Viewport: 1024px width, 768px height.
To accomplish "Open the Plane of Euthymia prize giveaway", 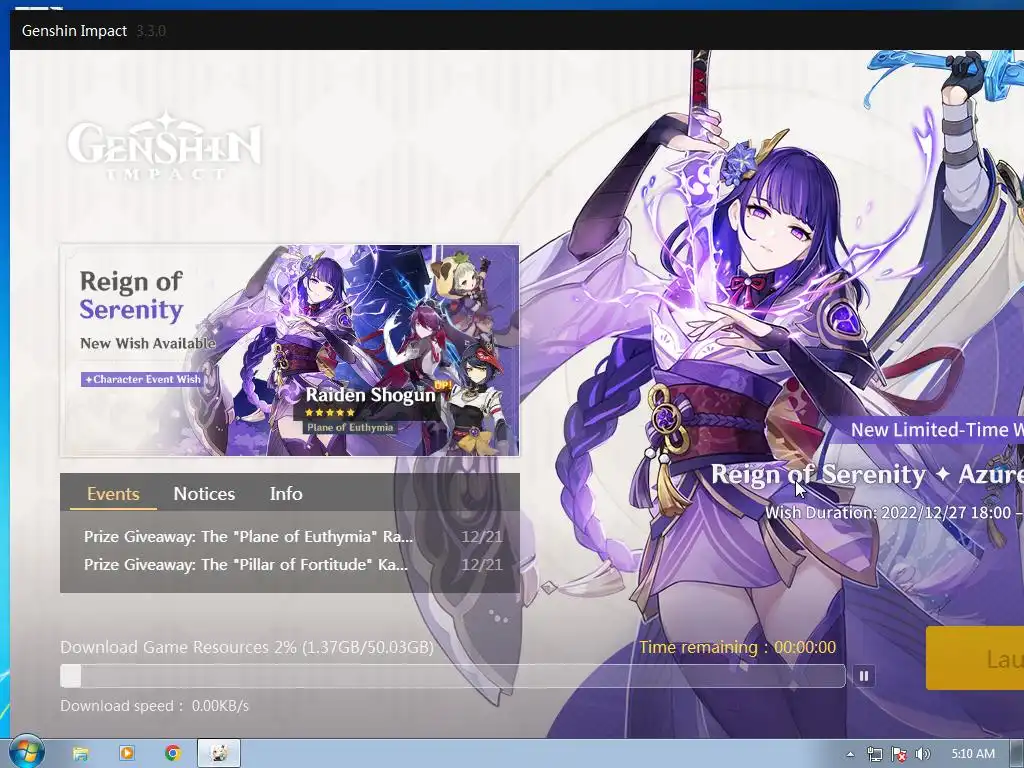I will (293, 537).
